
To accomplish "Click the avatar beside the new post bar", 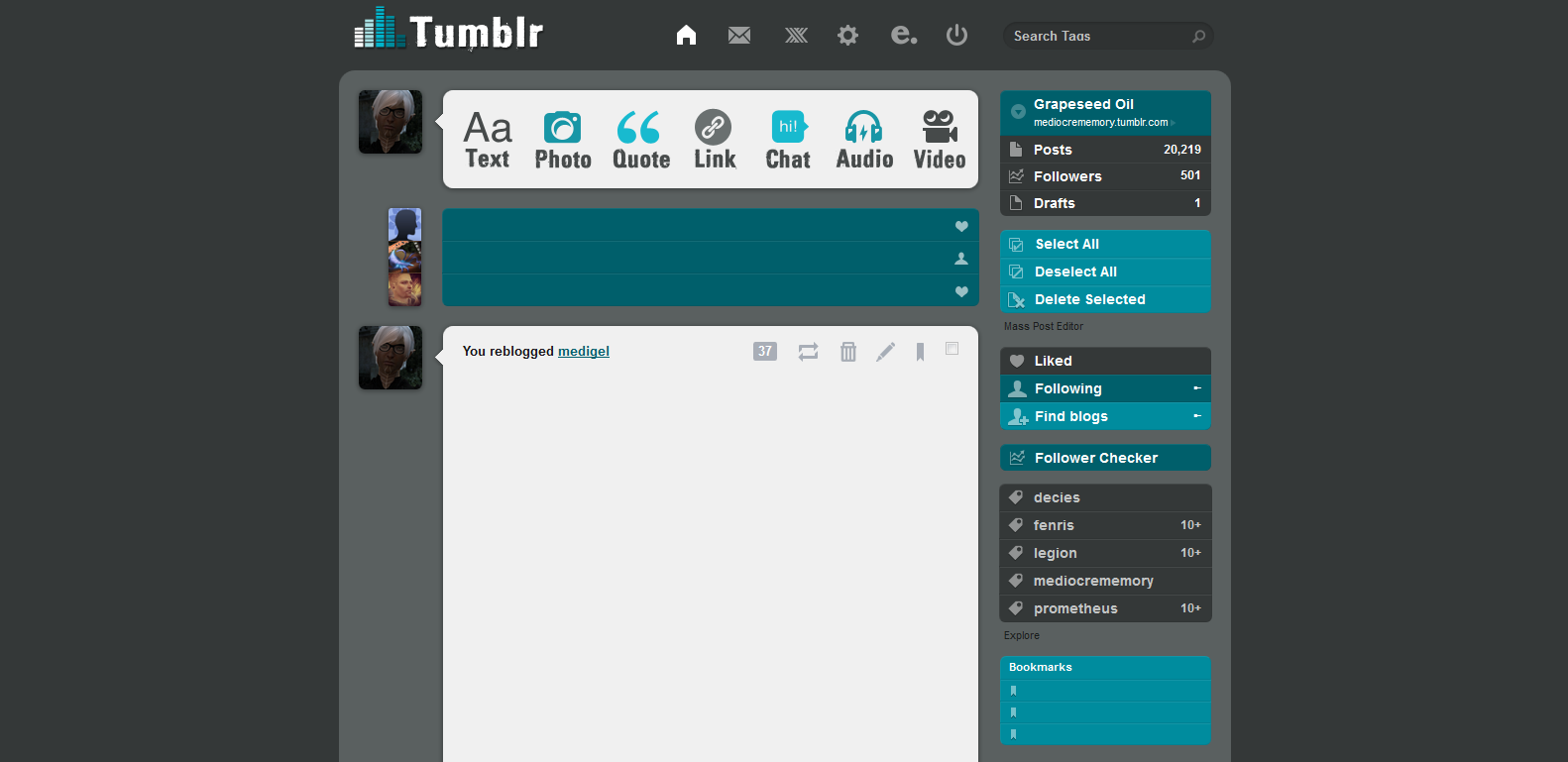I will pyautogui.click(x=391, y=122).
